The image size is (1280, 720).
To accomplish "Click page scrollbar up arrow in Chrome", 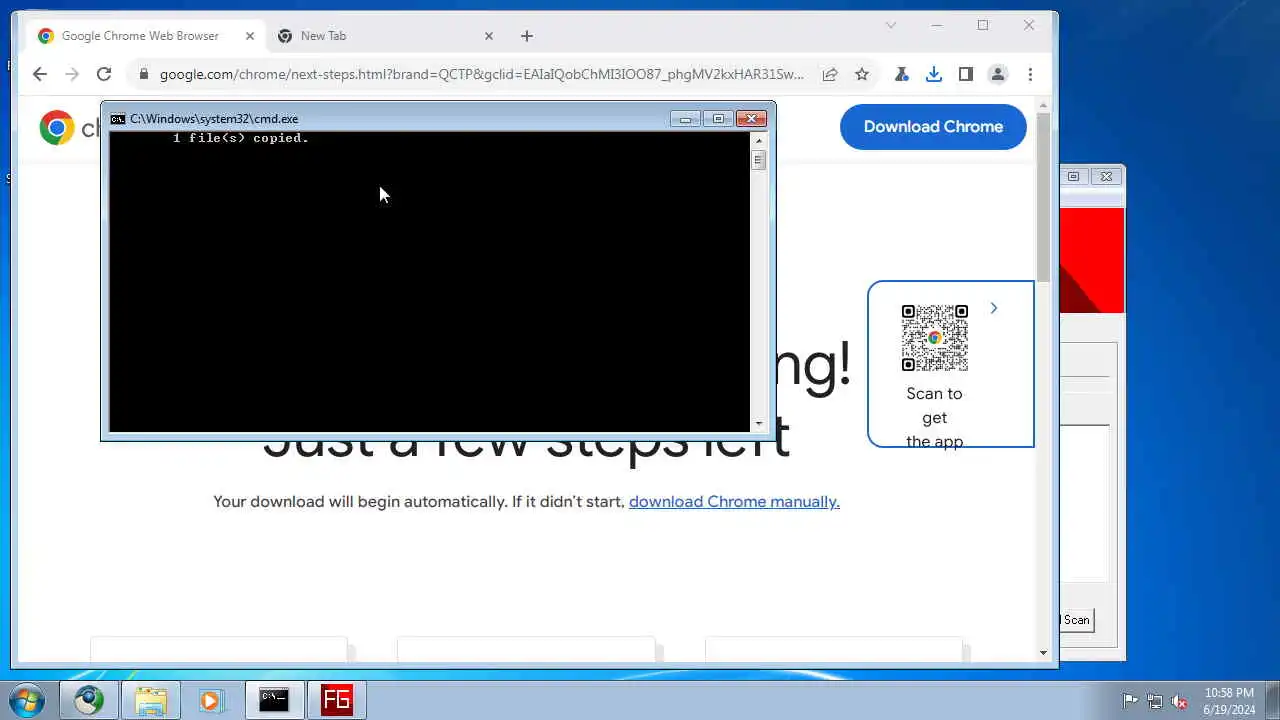I will (x=1043, y=105).
